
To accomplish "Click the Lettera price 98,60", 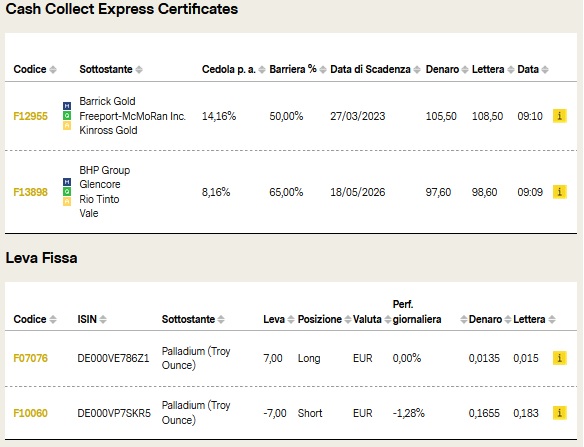I will pos(485,192).
